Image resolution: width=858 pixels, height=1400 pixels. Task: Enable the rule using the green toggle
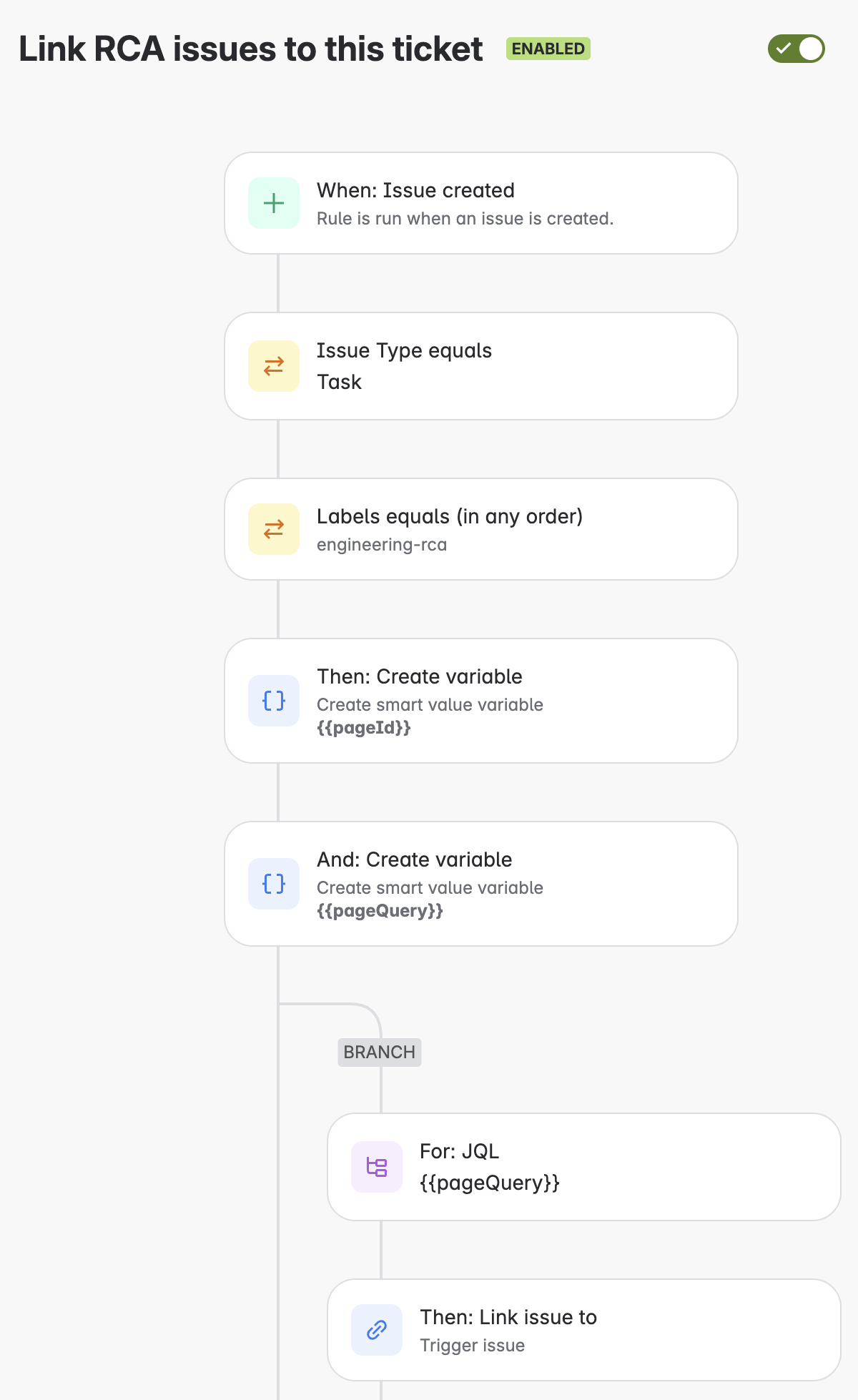pos(797,49)
